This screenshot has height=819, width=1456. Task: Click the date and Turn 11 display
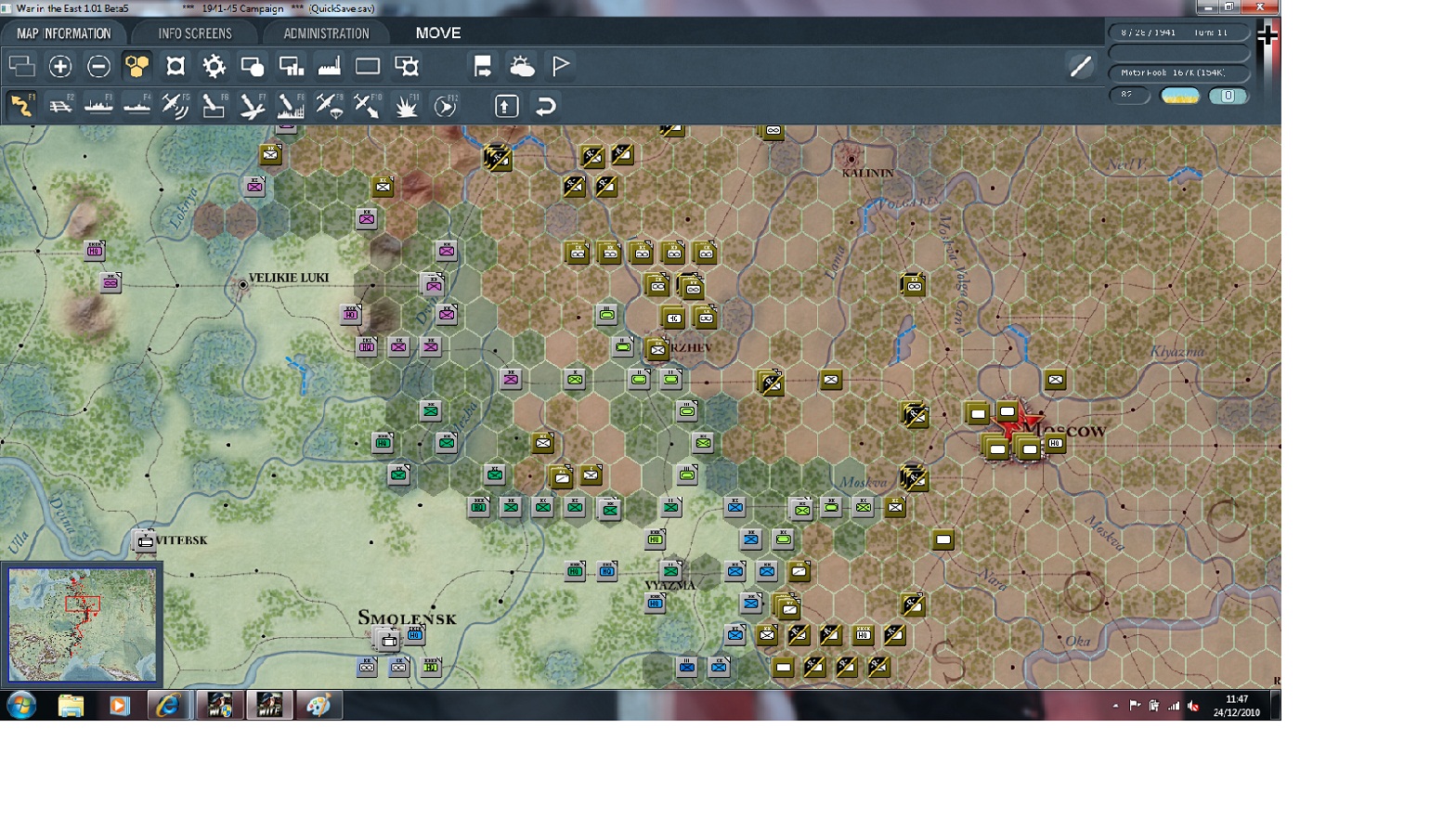(x=1179, y=32)
